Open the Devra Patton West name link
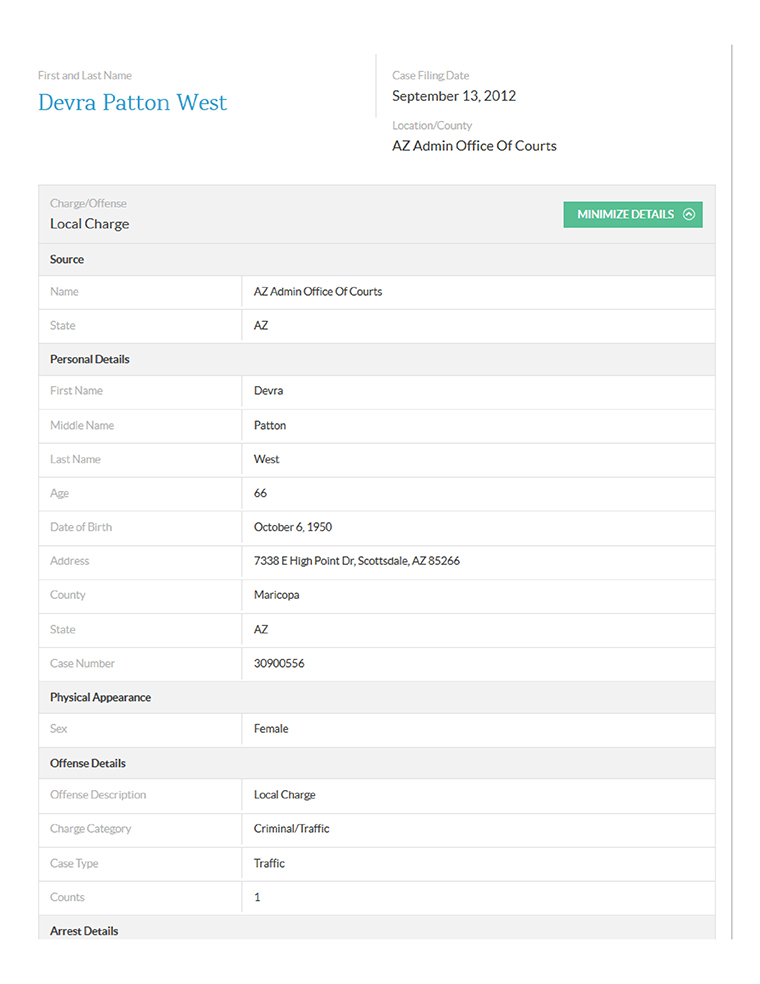The height and width of the screenshot is (984, 760). click(x=132, y=103)
